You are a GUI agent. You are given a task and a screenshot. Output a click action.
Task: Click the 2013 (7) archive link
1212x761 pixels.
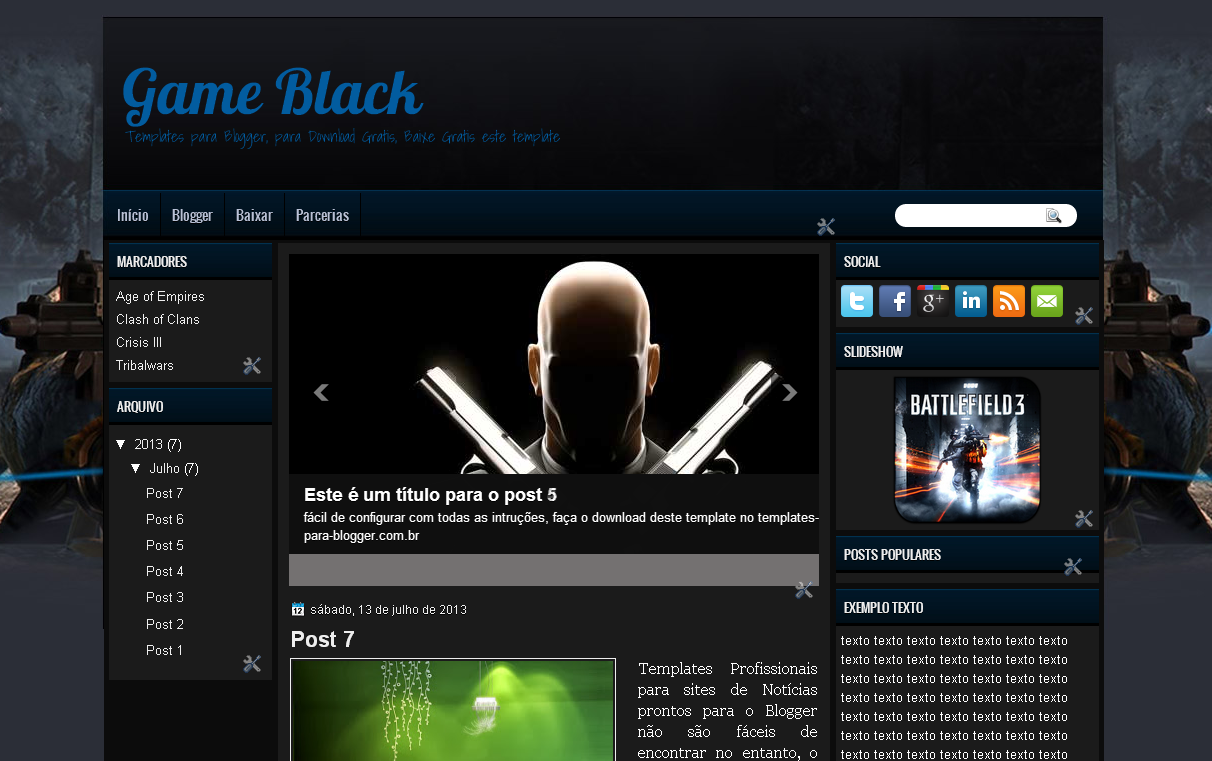(158, 444)
